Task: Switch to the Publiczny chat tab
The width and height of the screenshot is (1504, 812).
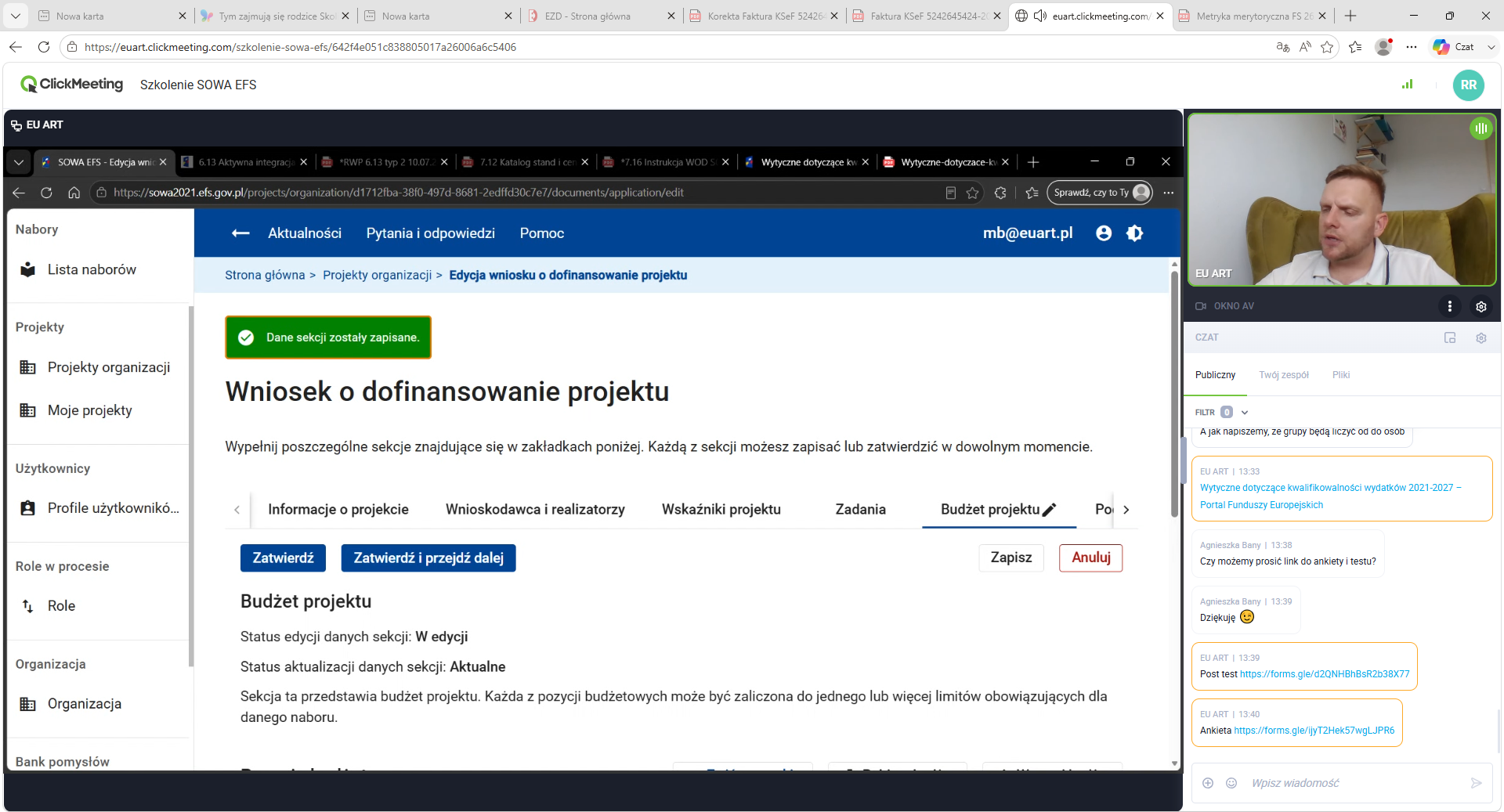Action: point(1215,375)
